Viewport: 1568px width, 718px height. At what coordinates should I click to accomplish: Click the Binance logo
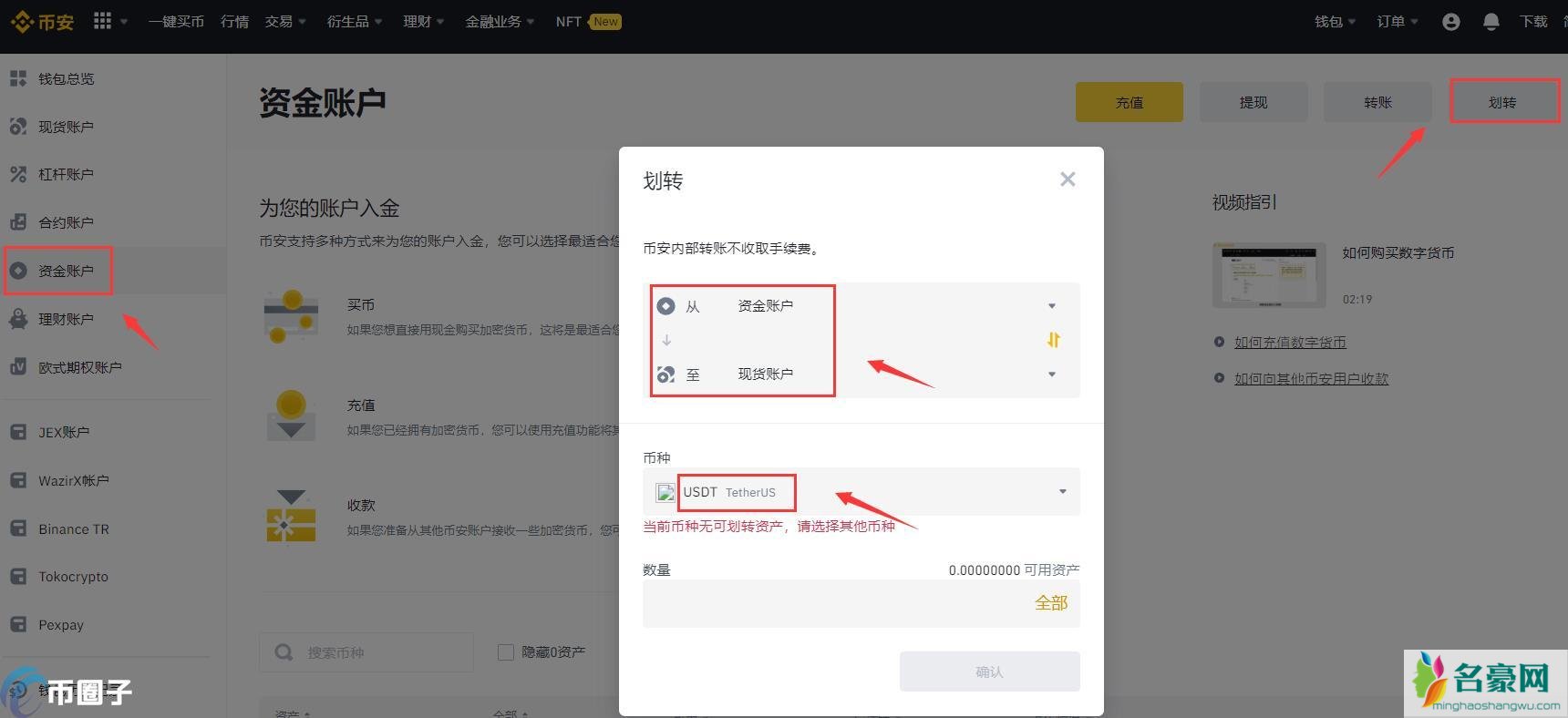coord(43,21)
